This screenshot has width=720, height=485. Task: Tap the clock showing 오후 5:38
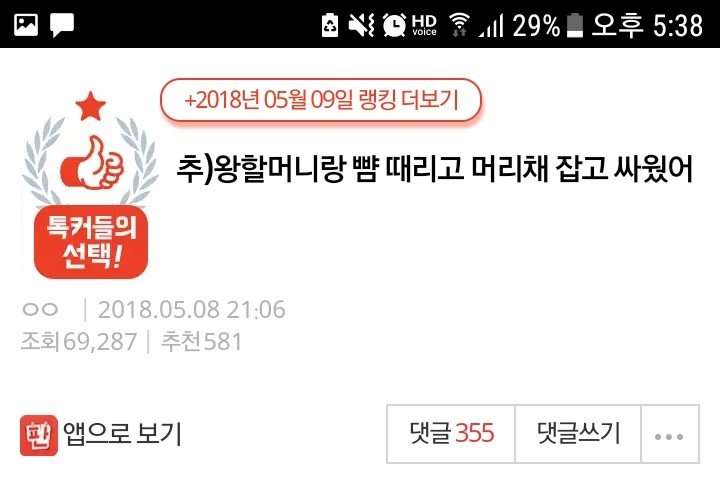(x=647, y=25)
